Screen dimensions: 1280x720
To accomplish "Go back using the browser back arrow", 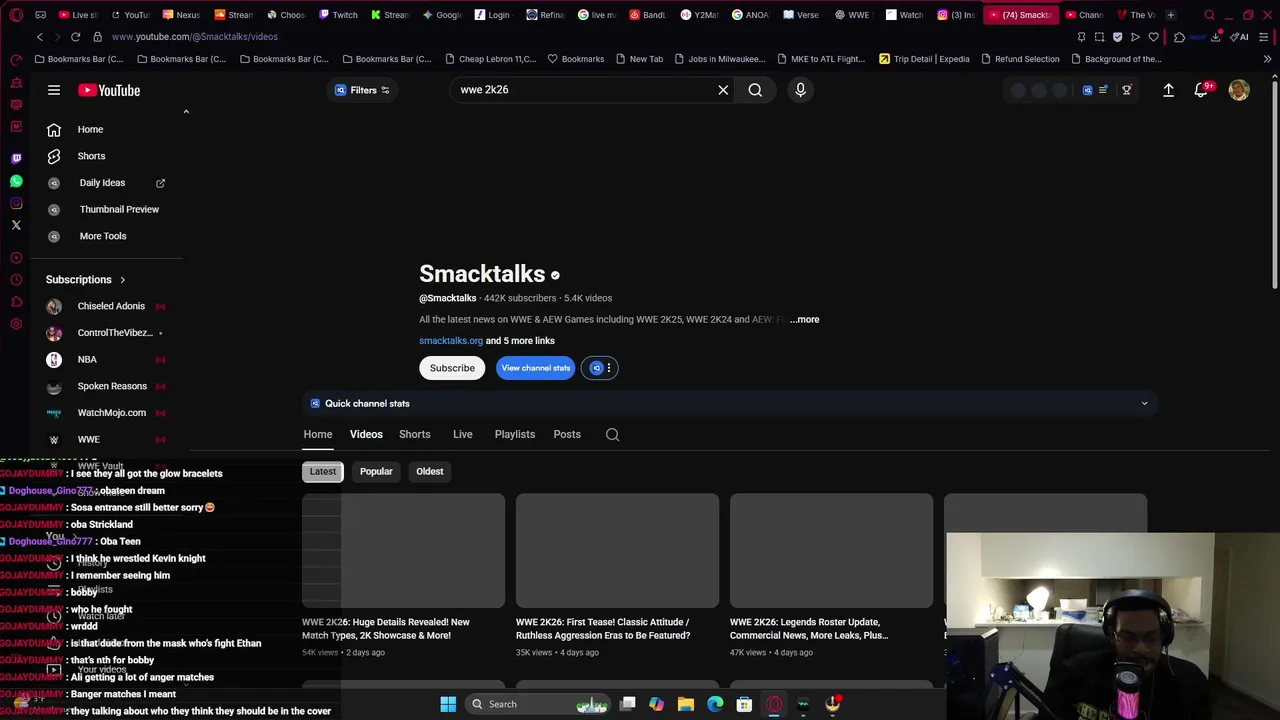I will pos(39,37).
